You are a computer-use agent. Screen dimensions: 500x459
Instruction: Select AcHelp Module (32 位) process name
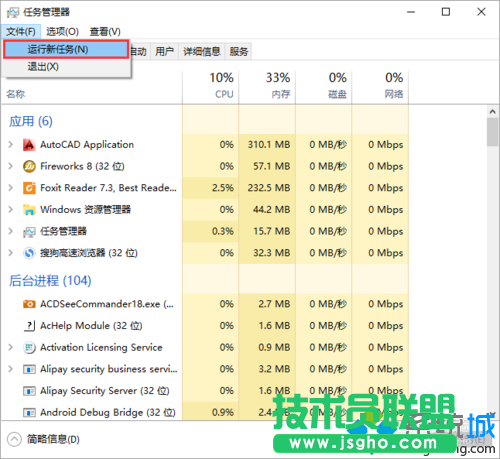point(91,326)
